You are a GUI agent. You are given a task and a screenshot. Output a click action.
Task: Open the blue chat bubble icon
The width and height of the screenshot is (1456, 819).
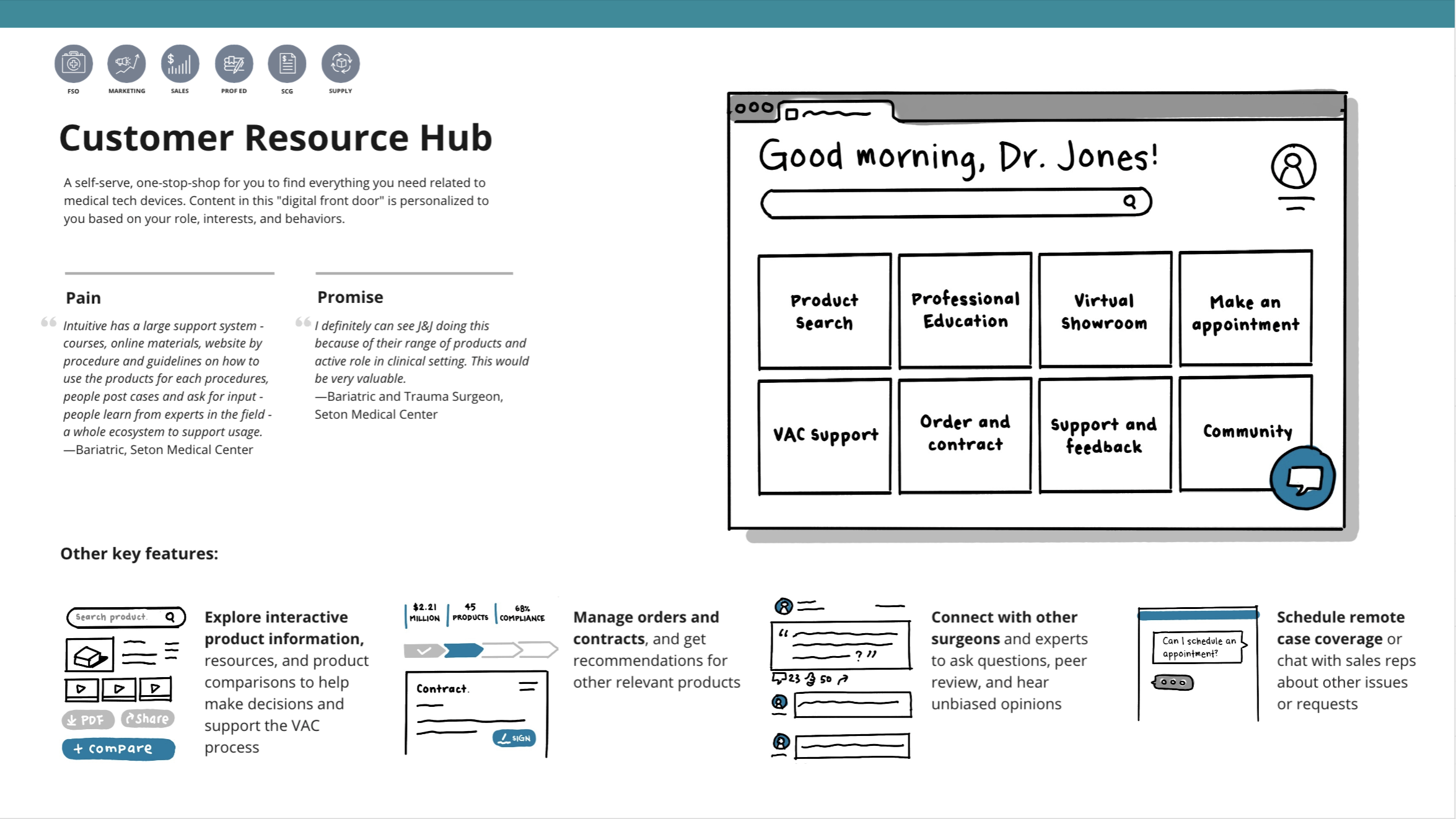(1302, 478)
